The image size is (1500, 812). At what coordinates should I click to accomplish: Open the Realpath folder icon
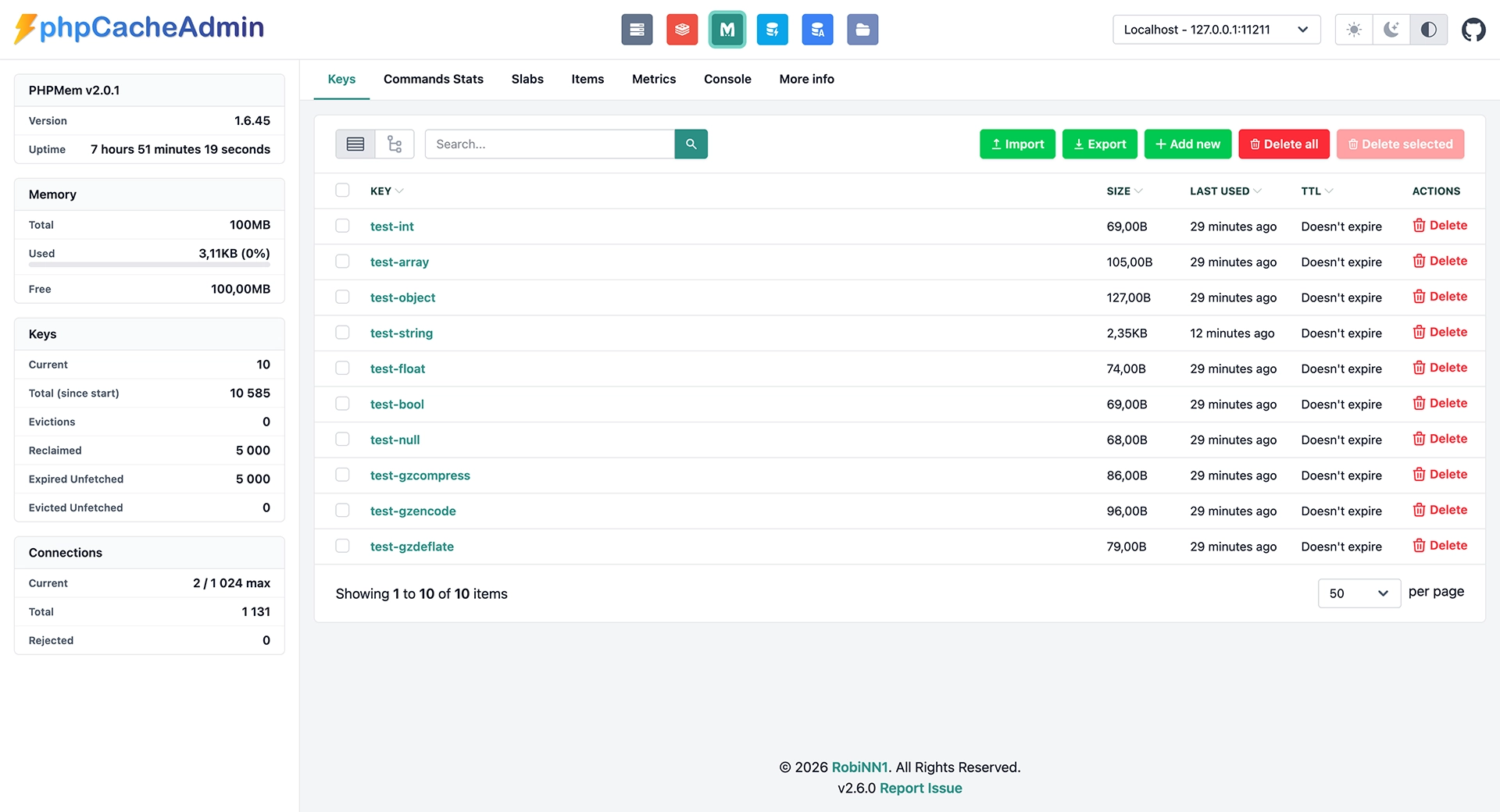tap(862, 30)
